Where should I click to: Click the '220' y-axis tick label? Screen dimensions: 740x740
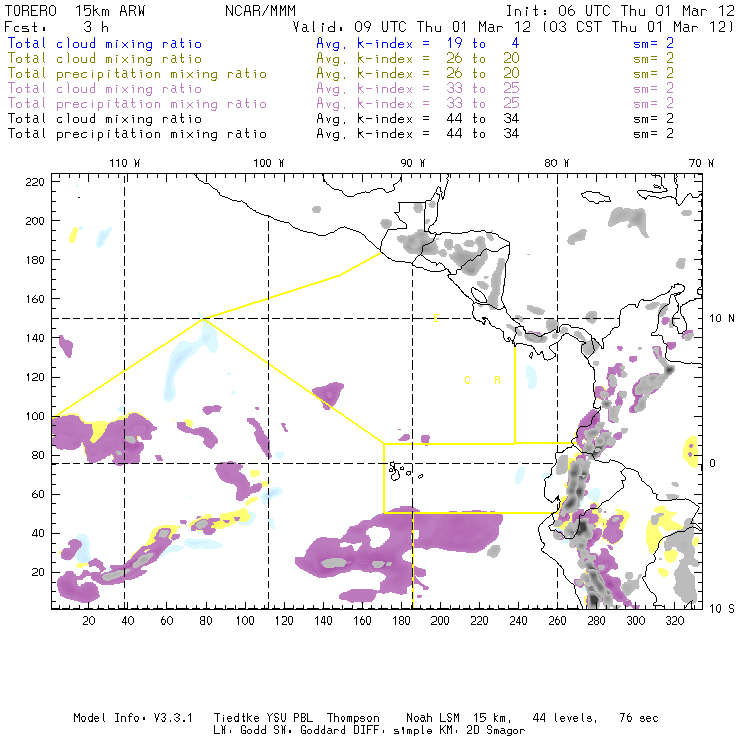35,182
